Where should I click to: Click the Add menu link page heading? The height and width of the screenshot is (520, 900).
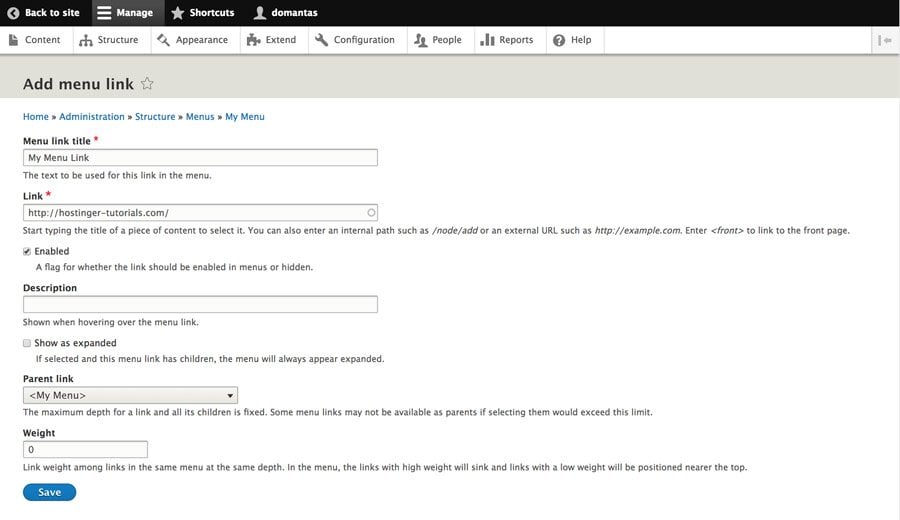tap(78, 84)
